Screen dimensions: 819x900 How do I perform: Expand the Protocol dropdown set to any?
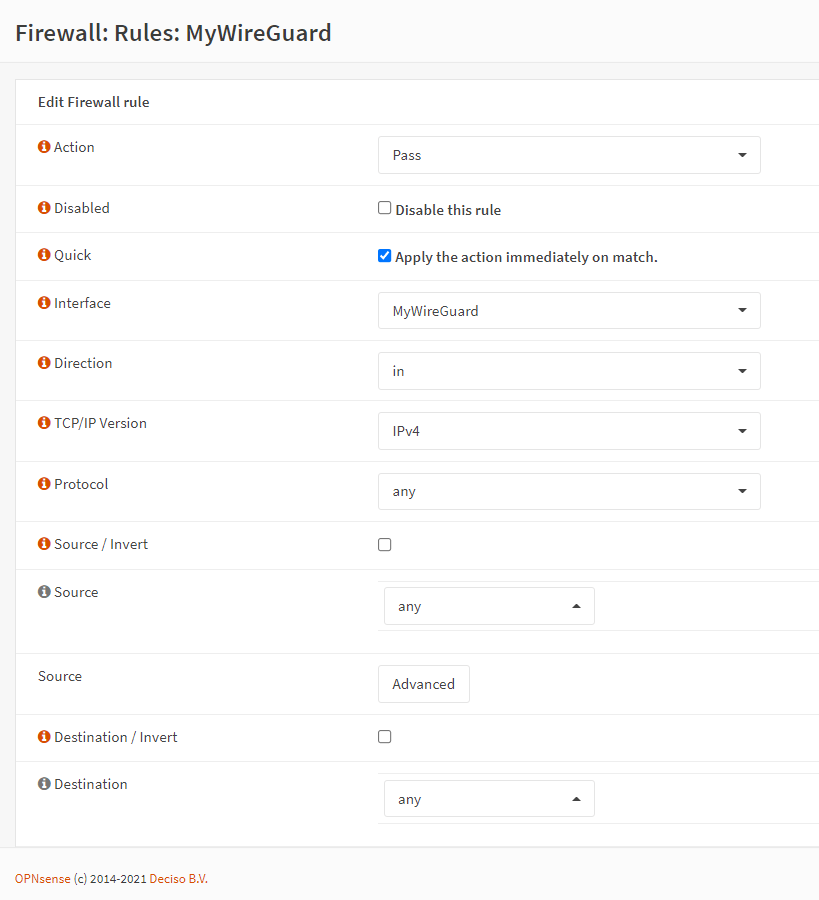[x=568, y=491]
